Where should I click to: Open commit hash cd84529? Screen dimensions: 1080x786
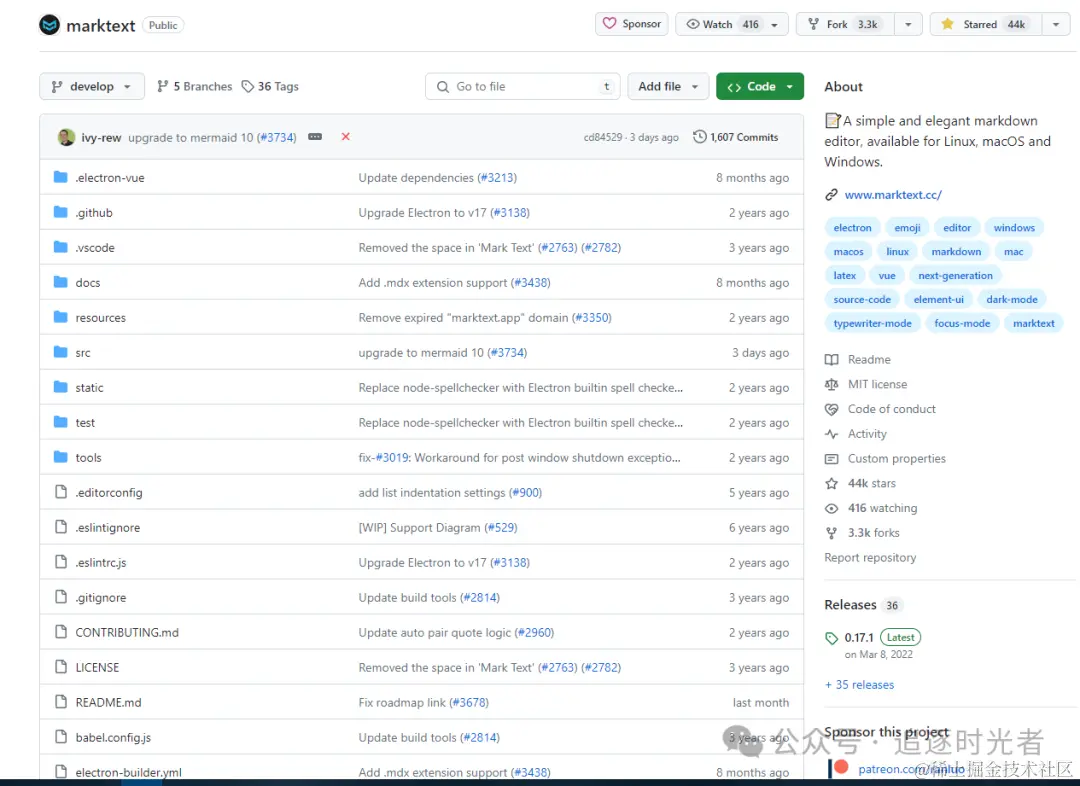coord(603,137)
